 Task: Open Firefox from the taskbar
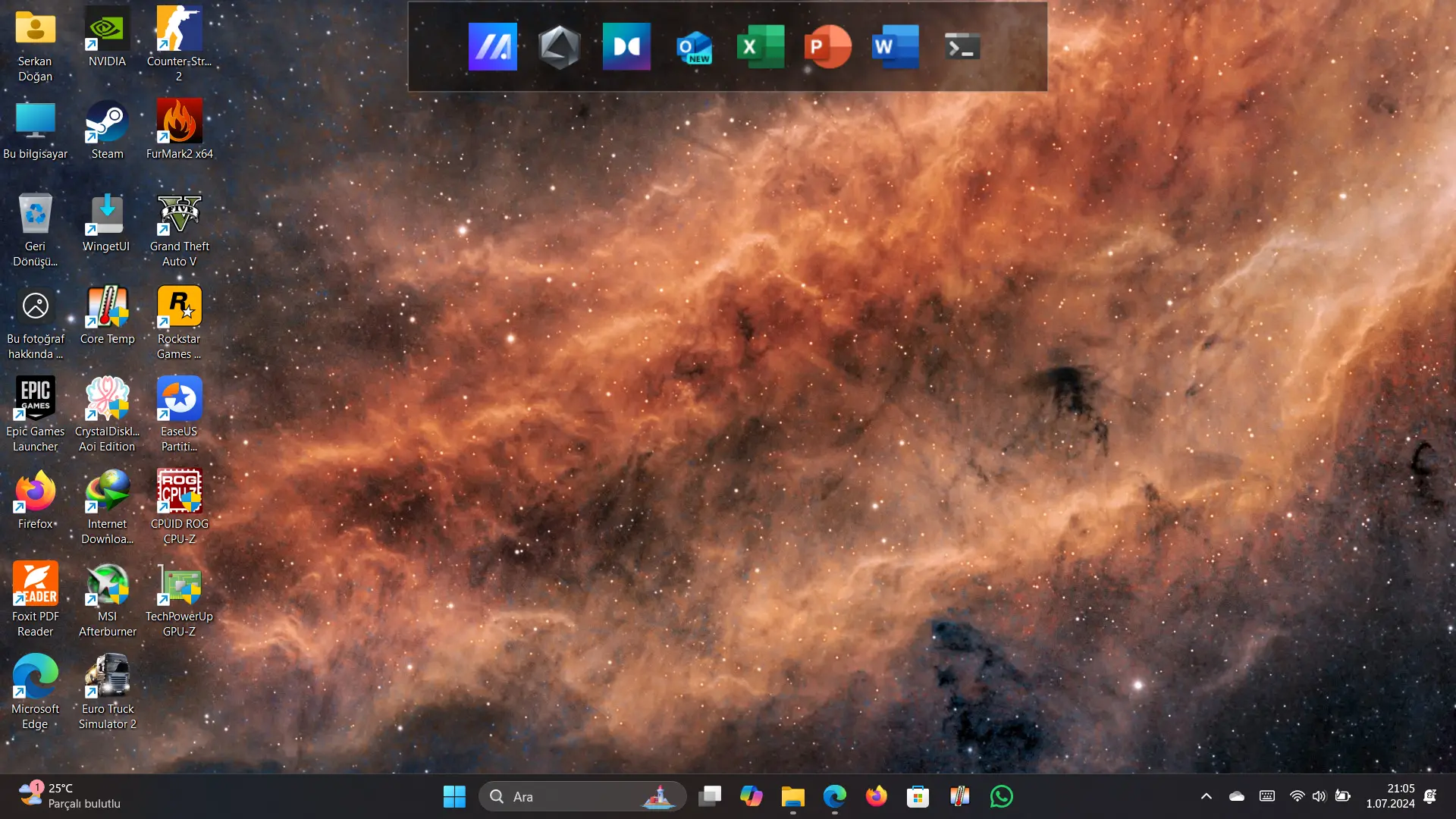point(877,796)
